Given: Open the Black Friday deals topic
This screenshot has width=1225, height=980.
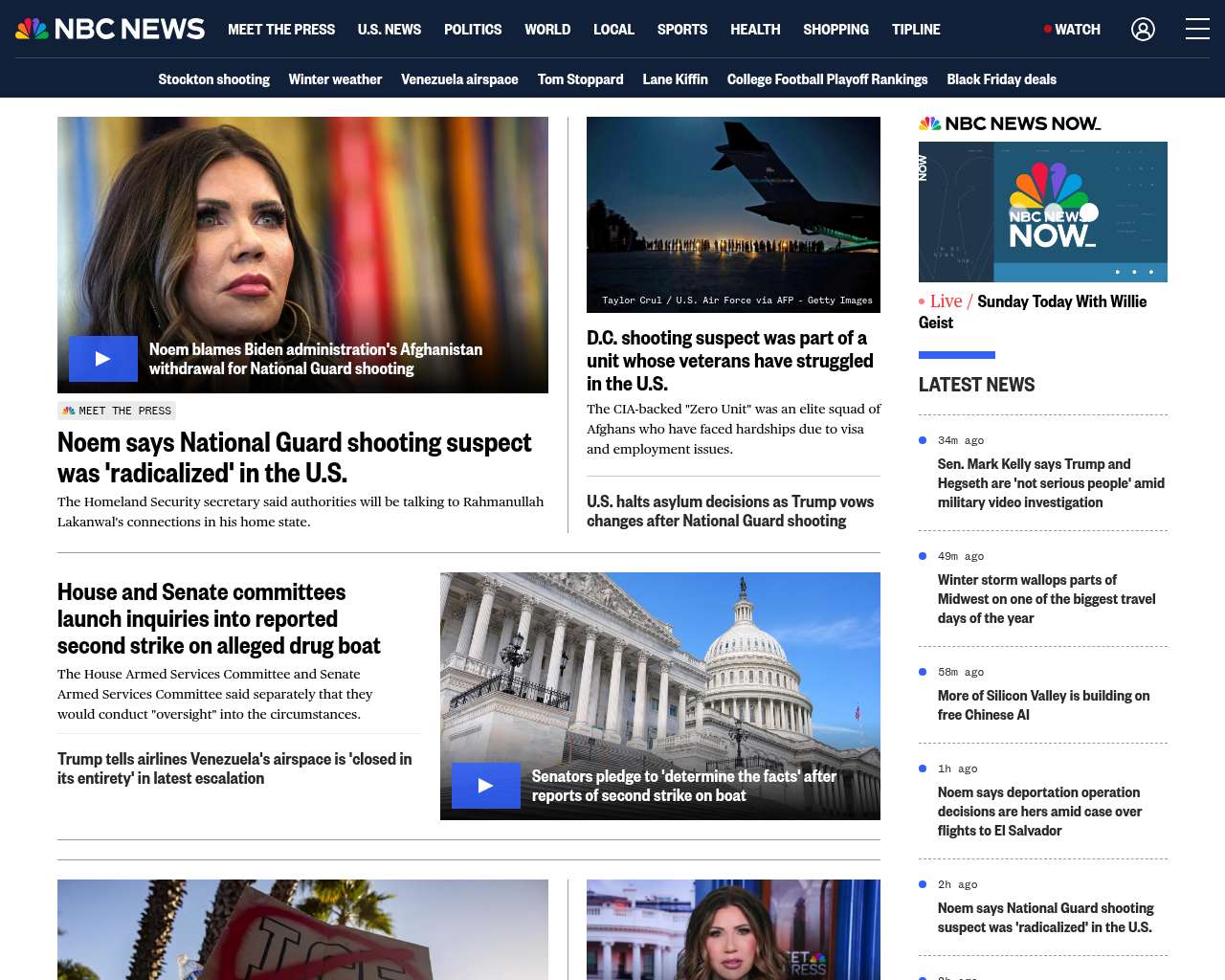Looking at the screenshot, I should click(x=1001, y=79).
